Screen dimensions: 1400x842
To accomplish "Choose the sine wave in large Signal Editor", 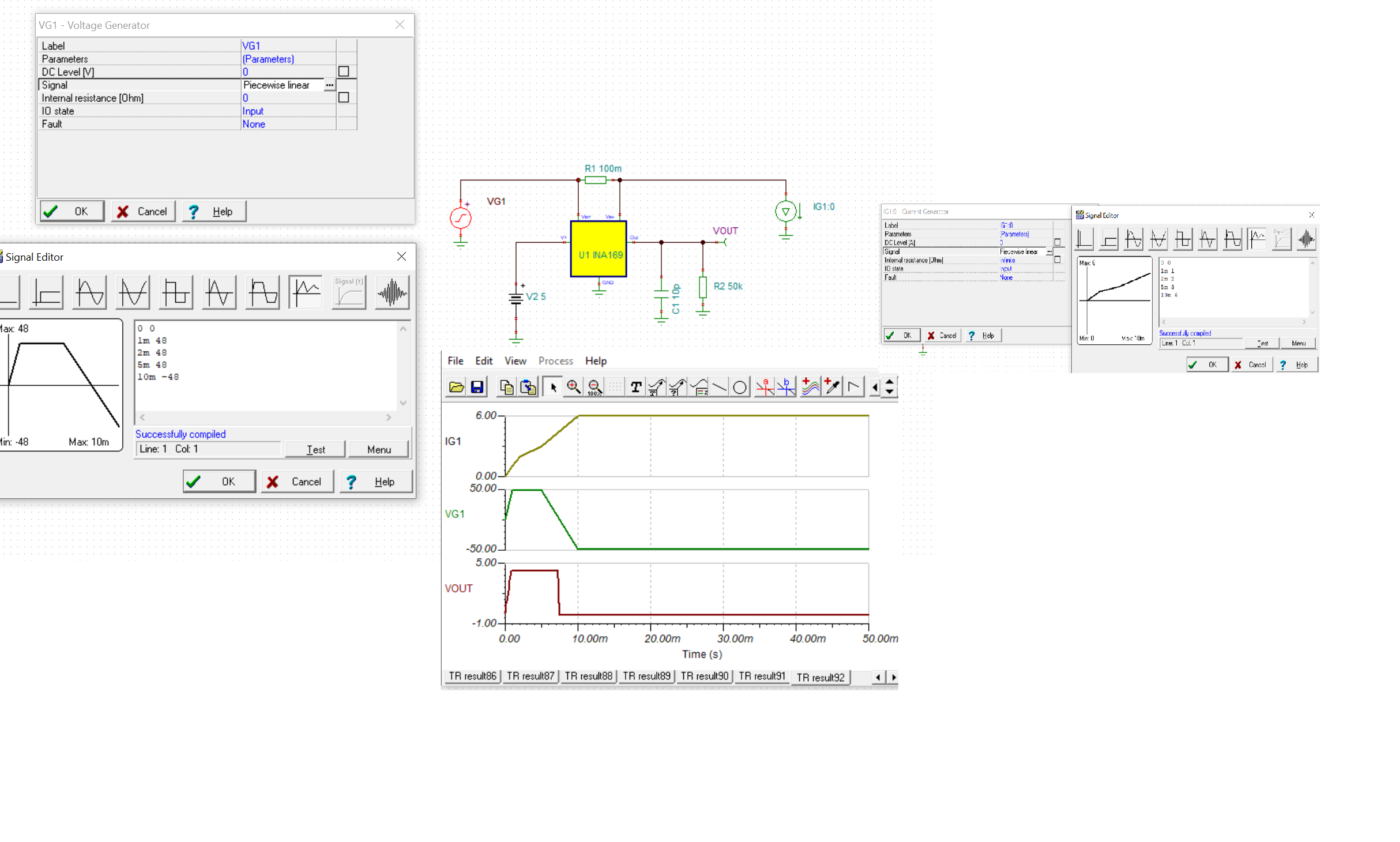I will click(90, 292).
